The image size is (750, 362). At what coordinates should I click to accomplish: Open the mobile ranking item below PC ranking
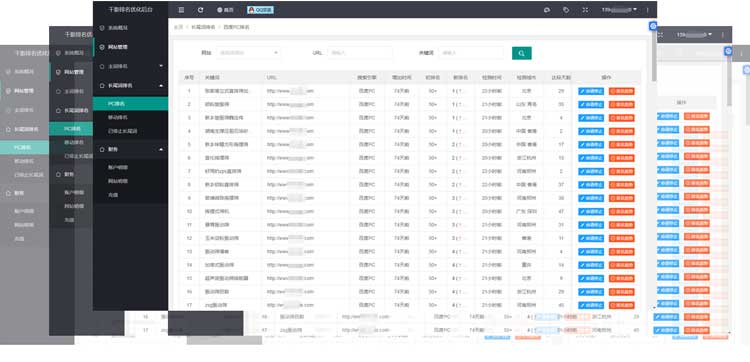click(x=130, y=117)
